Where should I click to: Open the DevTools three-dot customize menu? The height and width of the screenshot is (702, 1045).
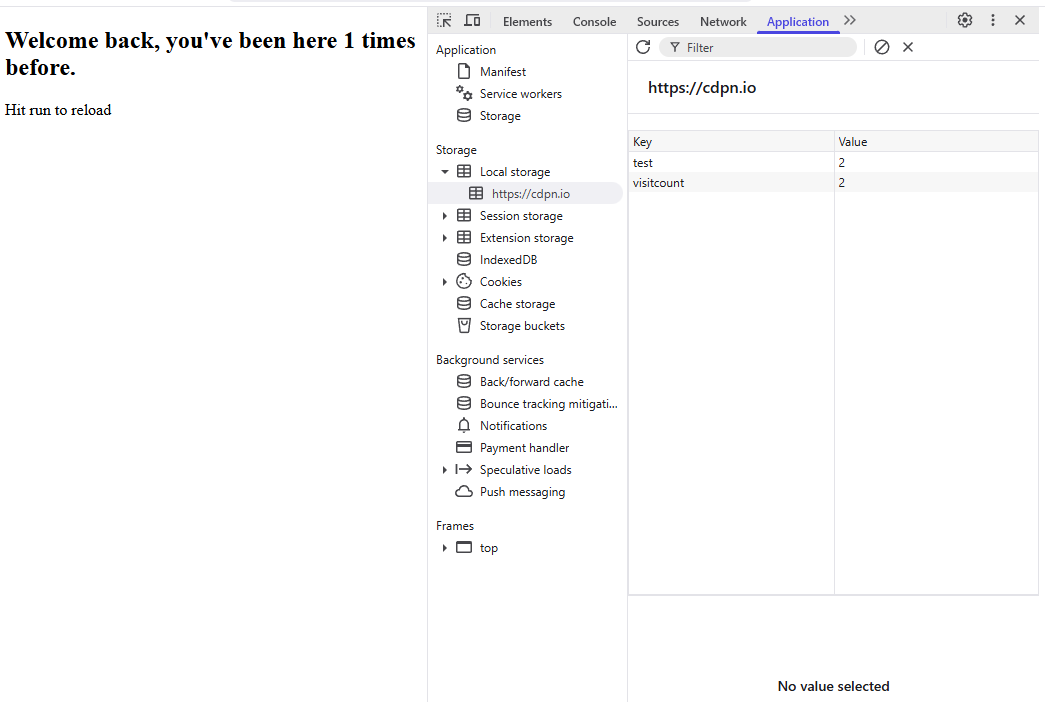992,20
